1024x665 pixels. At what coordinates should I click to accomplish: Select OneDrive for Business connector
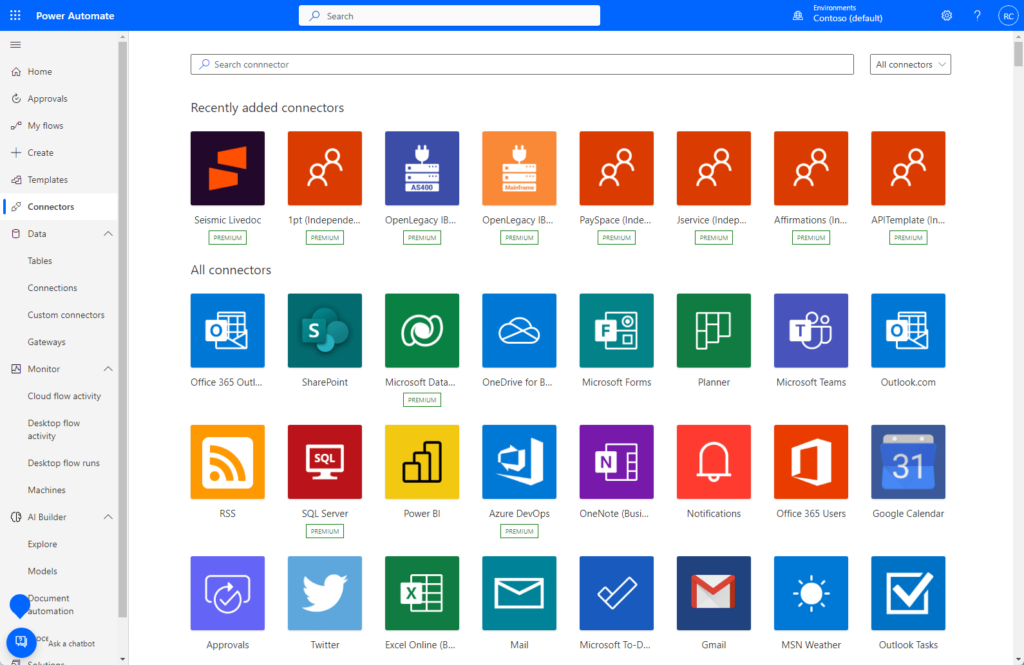(519, 331)
